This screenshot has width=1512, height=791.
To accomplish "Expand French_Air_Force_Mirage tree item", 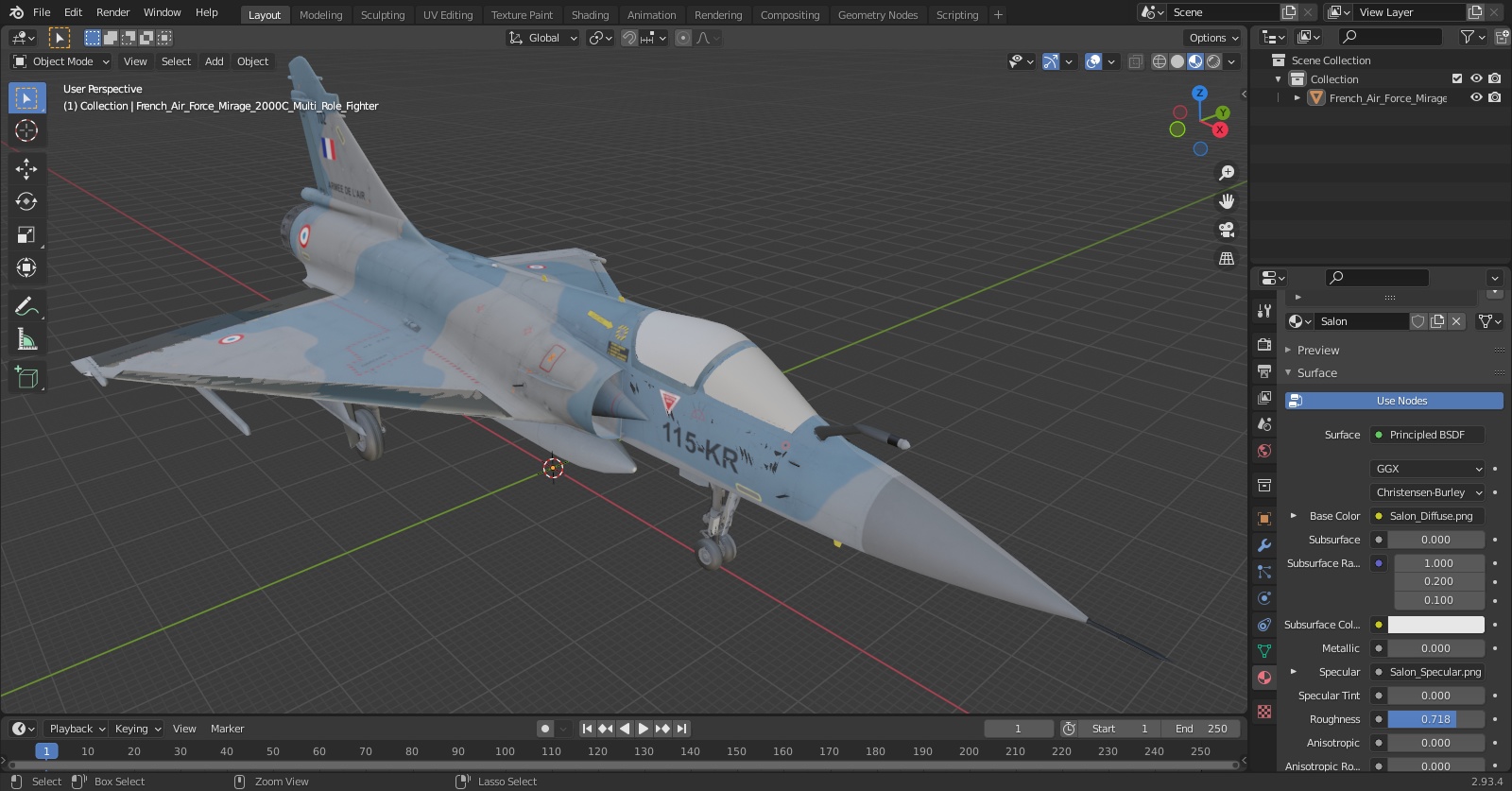I will 1297,97.
